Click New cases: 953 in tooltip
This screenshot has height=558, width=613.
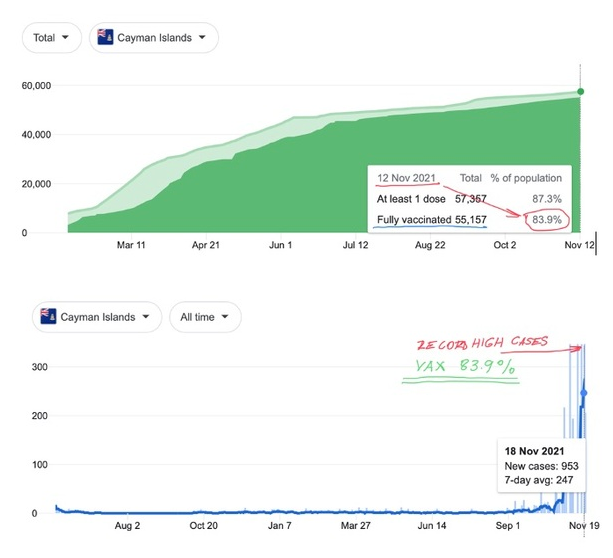(x=541, y=467)
